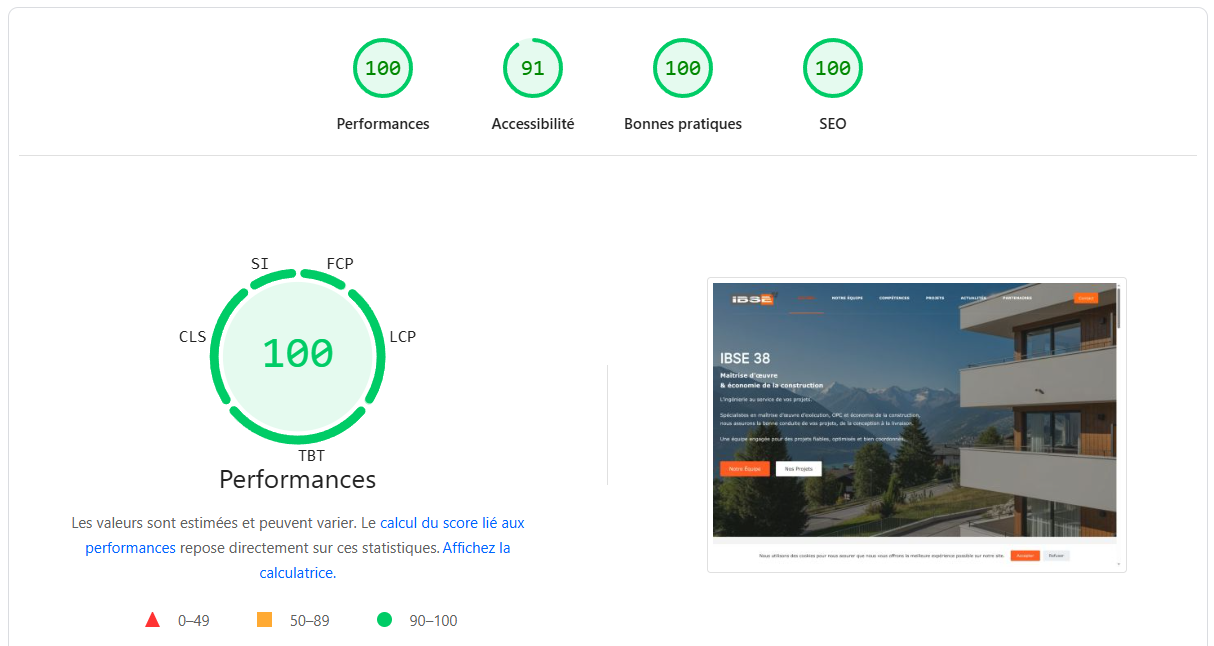This screenshot has width=1214, height=646.
Task: Click the orange square 50–89 legend icon
Action: pos(264,619)
